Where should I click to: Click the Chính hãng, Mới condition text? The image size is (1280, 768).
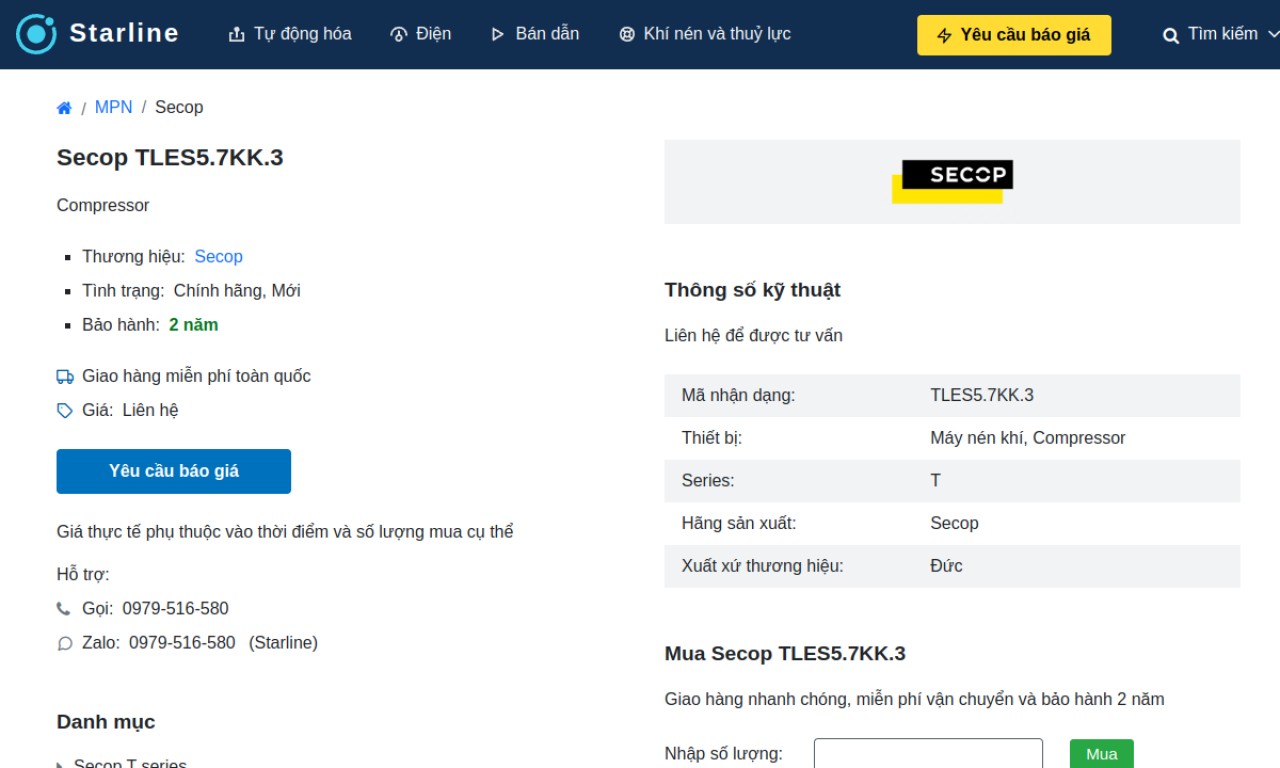pos(237,291)
